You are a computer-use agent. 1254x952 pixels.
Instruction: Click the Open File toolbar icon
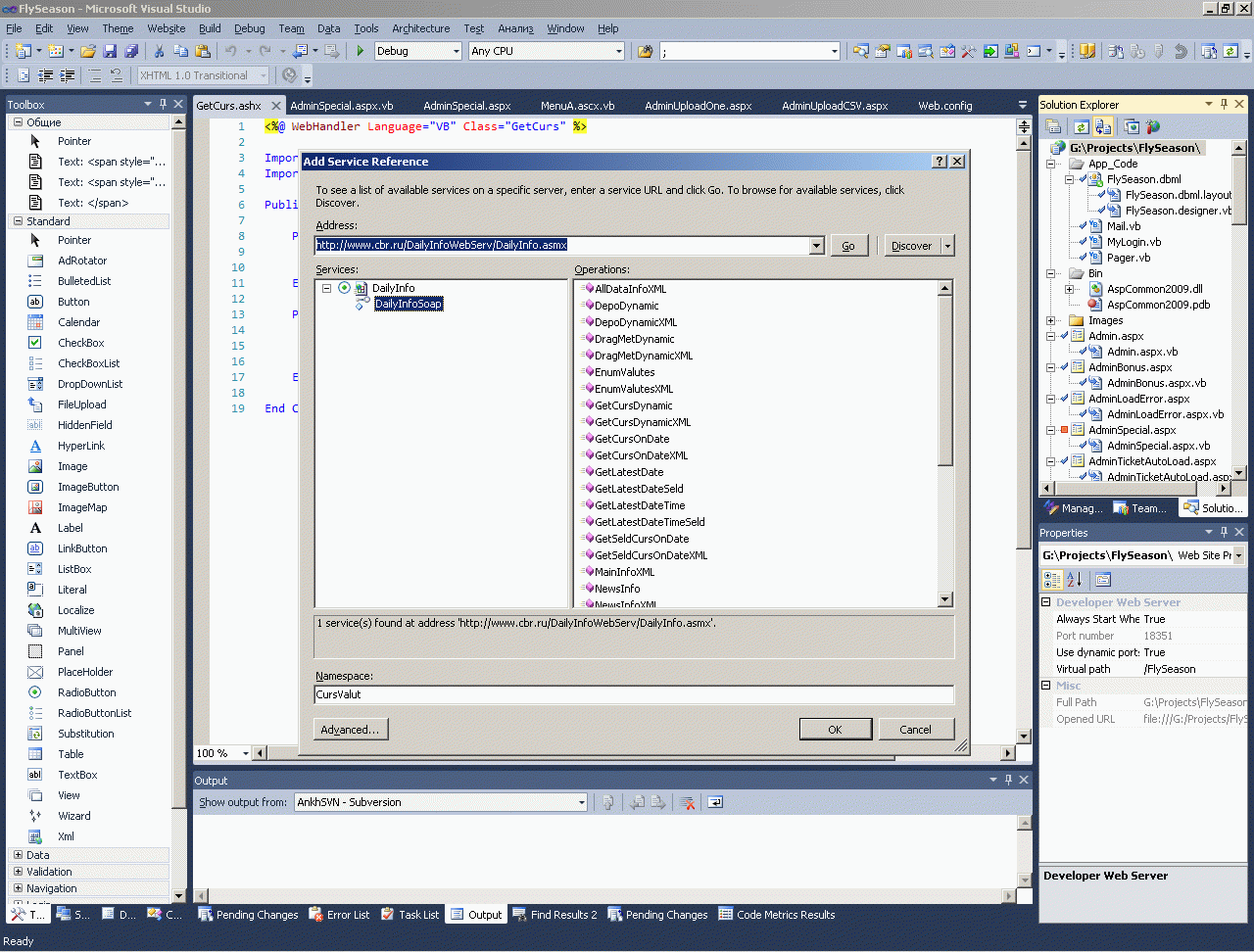point(88,51)
